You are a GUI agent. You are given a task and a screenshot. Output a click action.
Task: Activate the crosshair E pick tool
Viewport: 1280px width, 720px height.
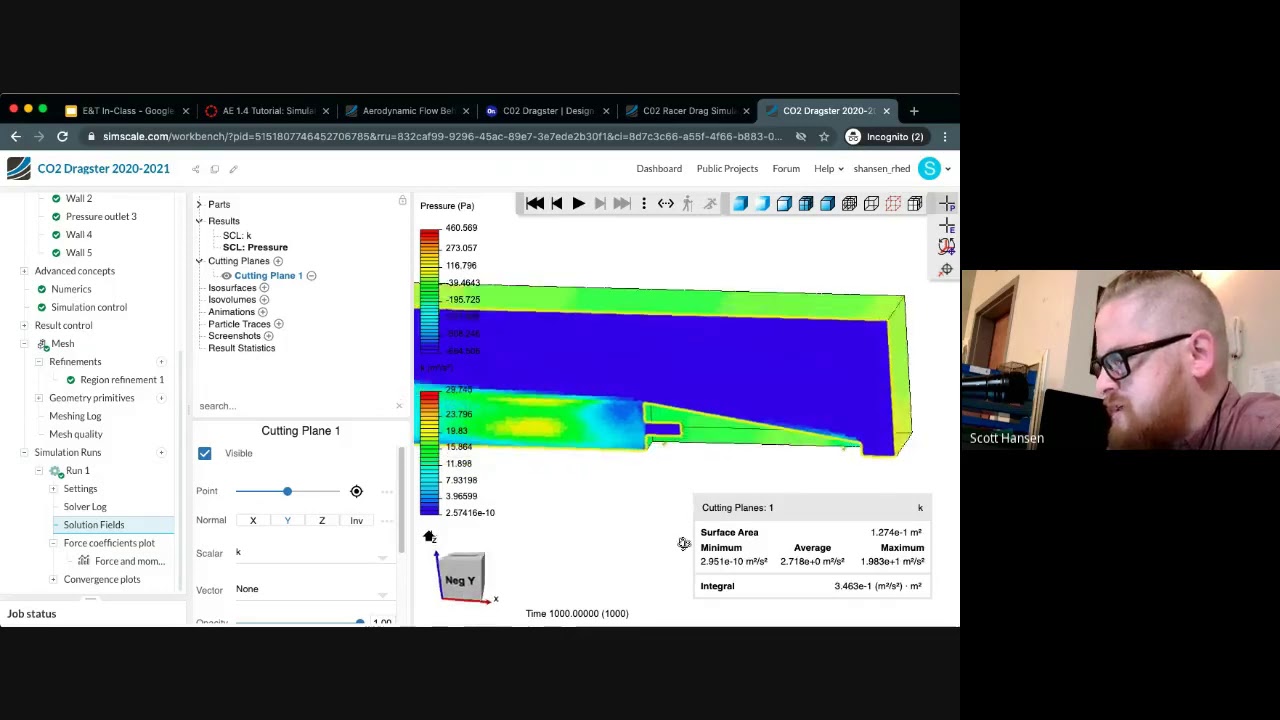click(946, 226)
